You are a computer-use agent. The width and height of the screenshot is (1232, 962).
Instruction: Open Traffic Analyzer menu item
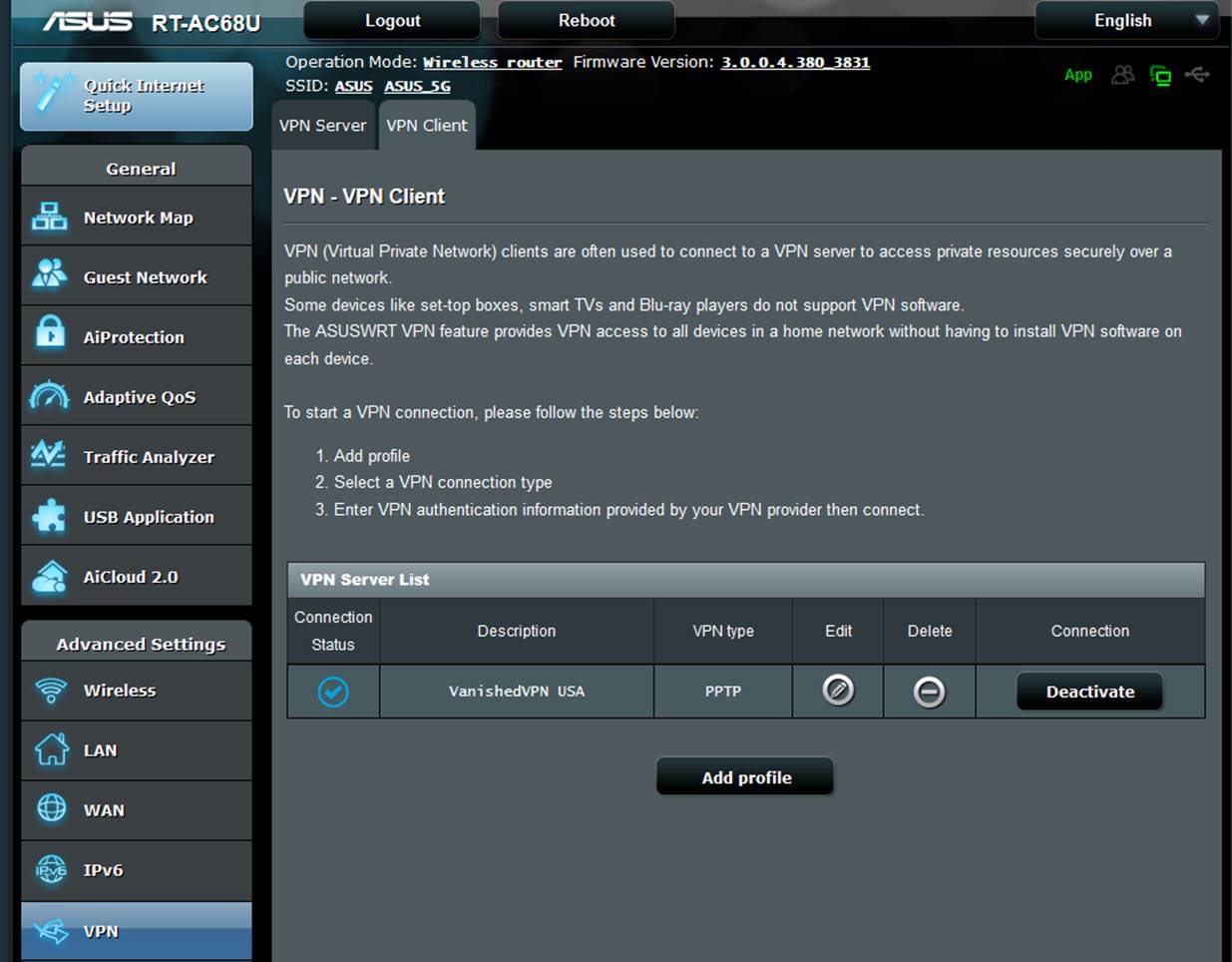pyautogui.click(x=137, y=456)
